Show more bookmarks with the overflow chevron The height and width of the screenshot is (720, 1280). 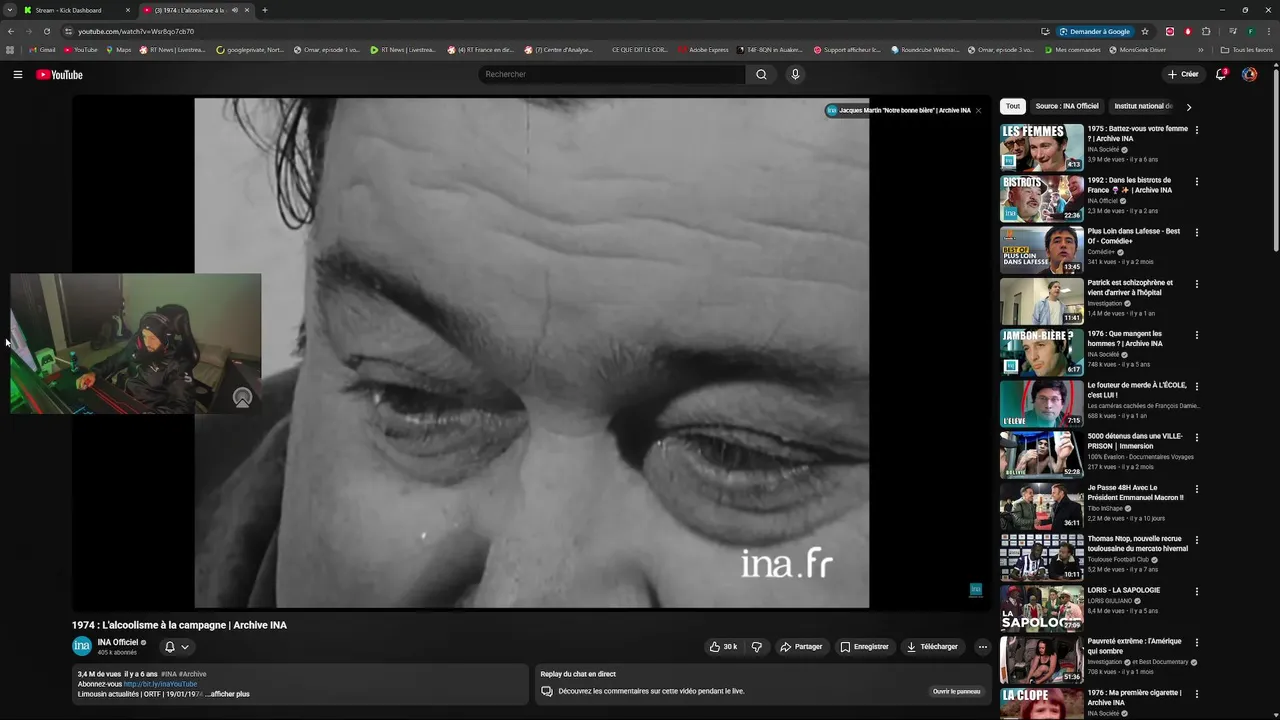pos(1201,49)
